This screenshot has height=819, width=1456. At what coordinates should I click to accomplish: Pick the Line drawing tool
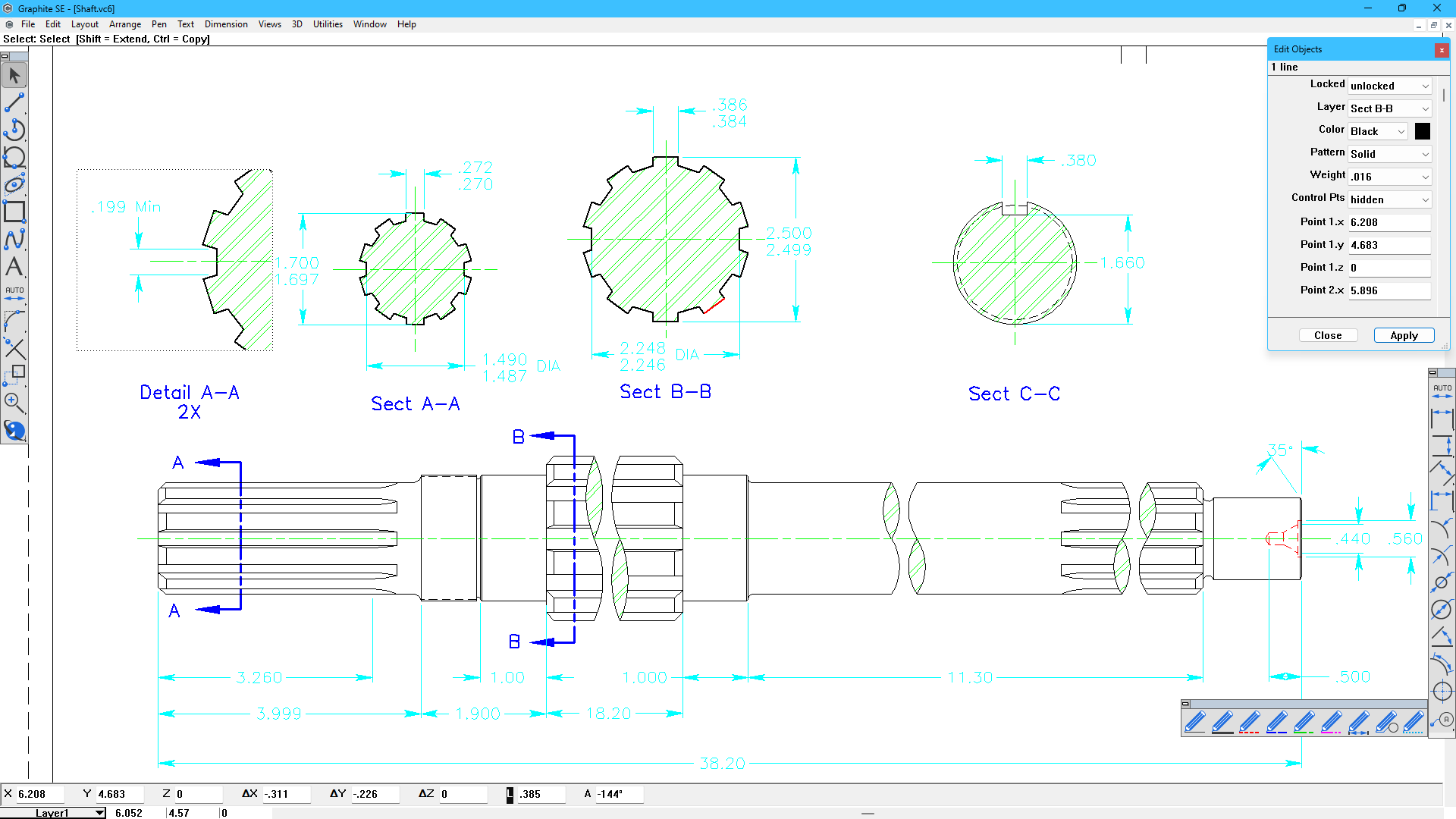coord(14,102)
